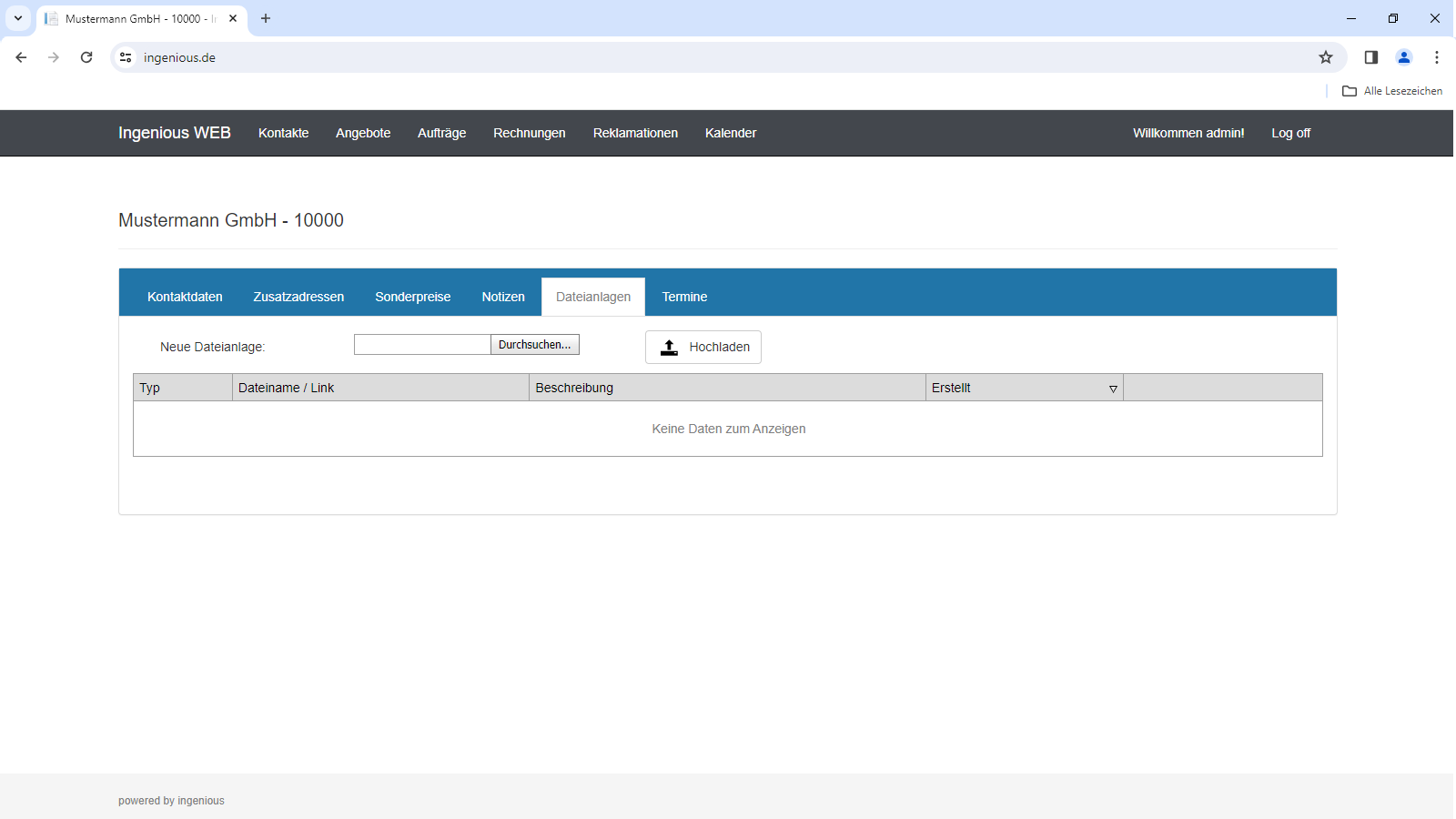Open the Chrome profile avatar
The width and height of the screenshot is (1456, 819).
pos(1404,57)
